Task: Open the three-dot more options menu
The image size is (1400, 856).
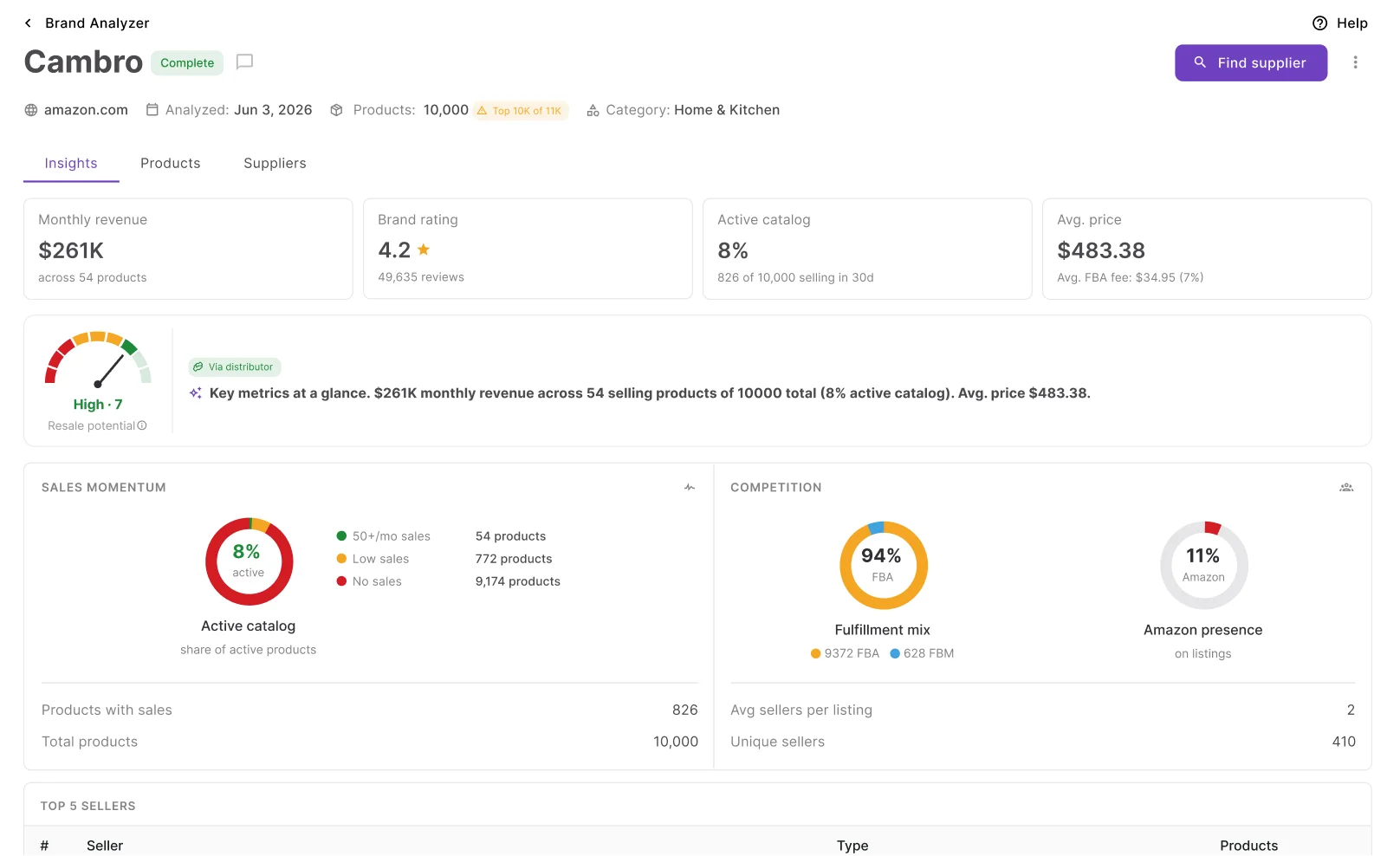Action: (x=1355, y=62)
